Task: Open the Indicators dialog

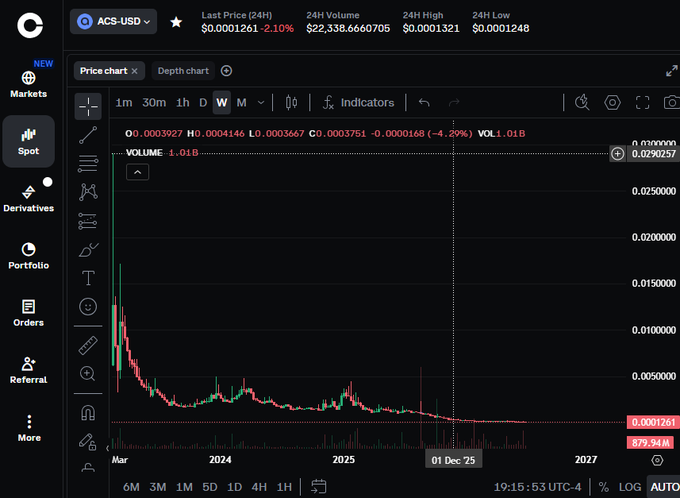Action: click(359, 103)
